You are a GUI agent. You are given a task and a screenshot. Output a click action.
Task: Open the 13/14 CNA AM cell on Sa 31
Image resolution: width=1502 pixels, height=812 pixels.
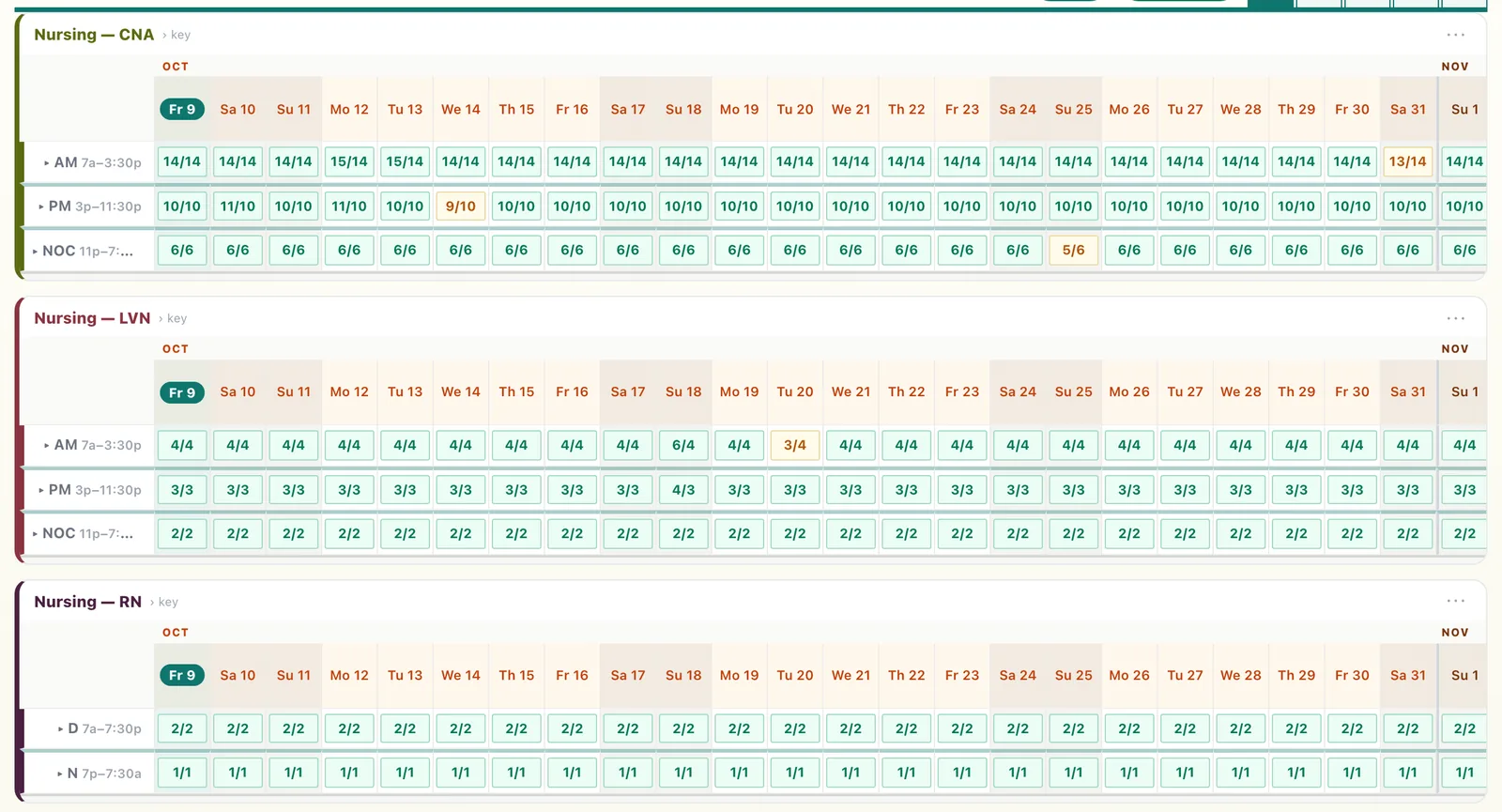1408,161
